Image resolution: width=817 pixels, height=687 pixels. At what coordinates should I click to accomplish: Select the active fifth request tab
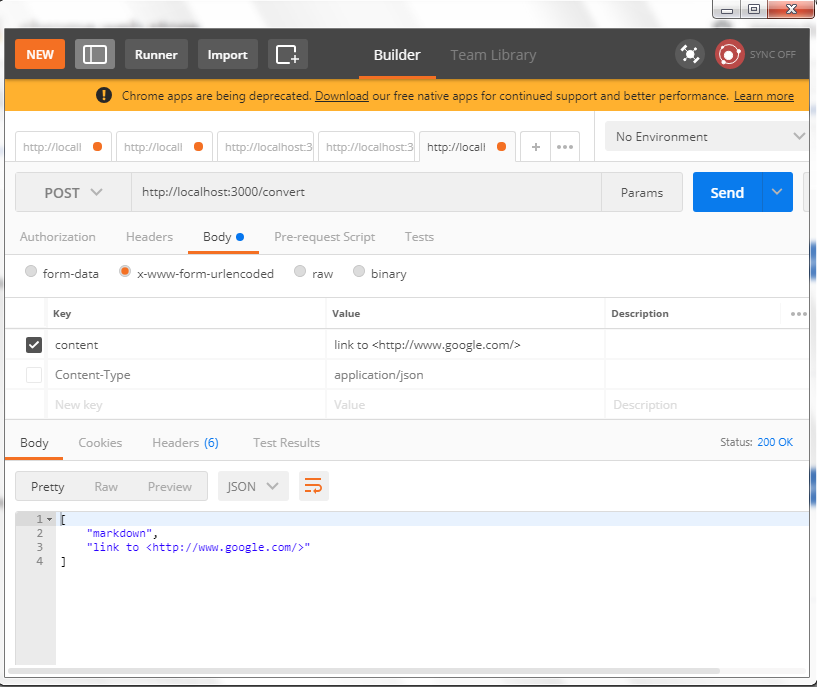pyautogui.click(x=467, y=147)
